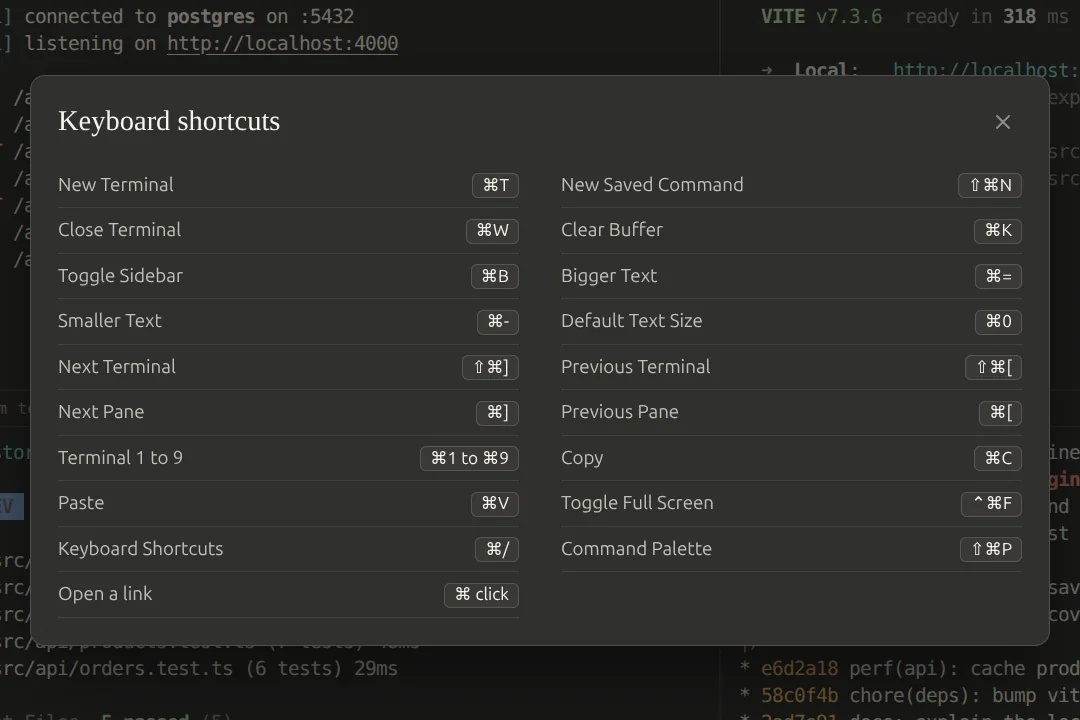Click the ⌃⌘F badge for Toggle Full Screen
This screenshot has height=720, width=1080.
[991, 504]
